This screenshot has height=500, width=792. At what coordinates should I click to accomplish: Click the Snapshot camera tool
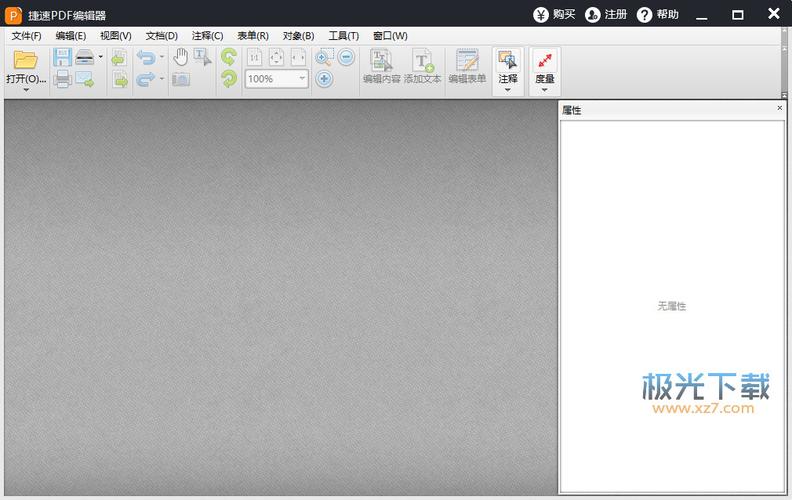point(180,79)
